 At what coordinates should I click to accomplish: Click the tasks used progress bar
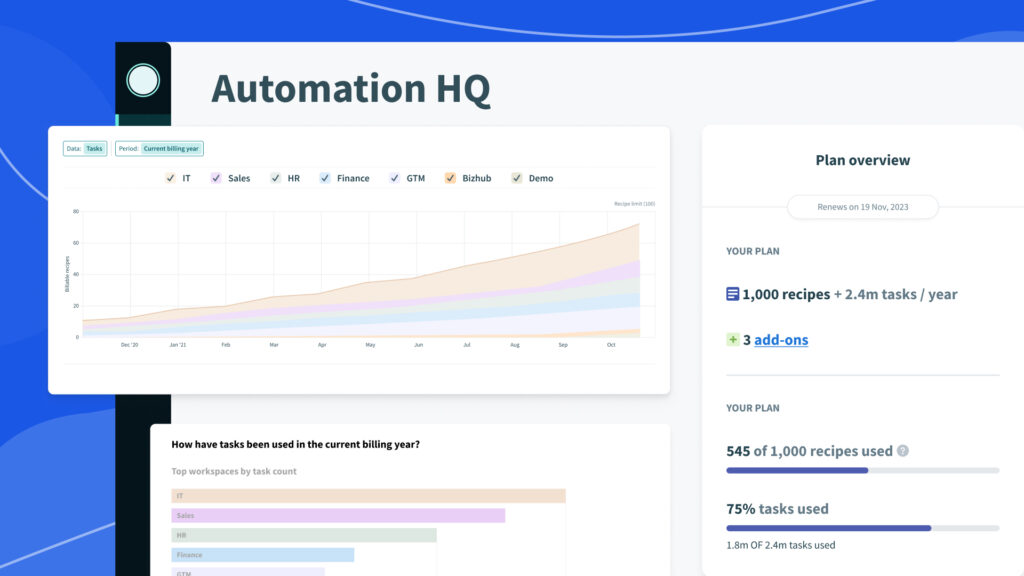tap(862, 528)
